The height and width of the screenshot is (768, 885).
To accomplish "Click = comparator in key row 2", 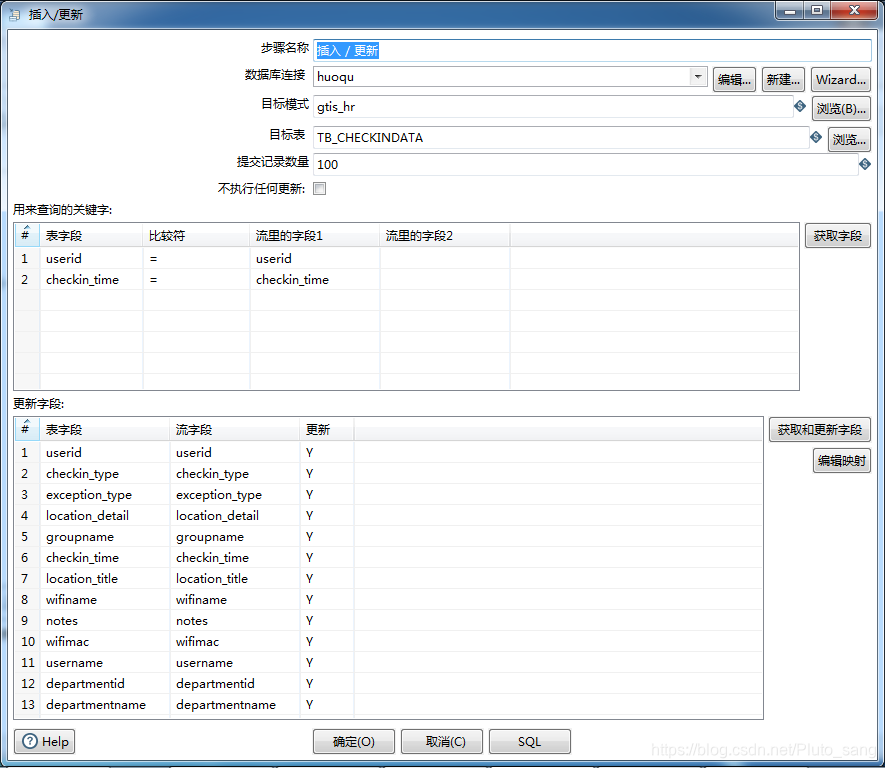I will [196, 279].
